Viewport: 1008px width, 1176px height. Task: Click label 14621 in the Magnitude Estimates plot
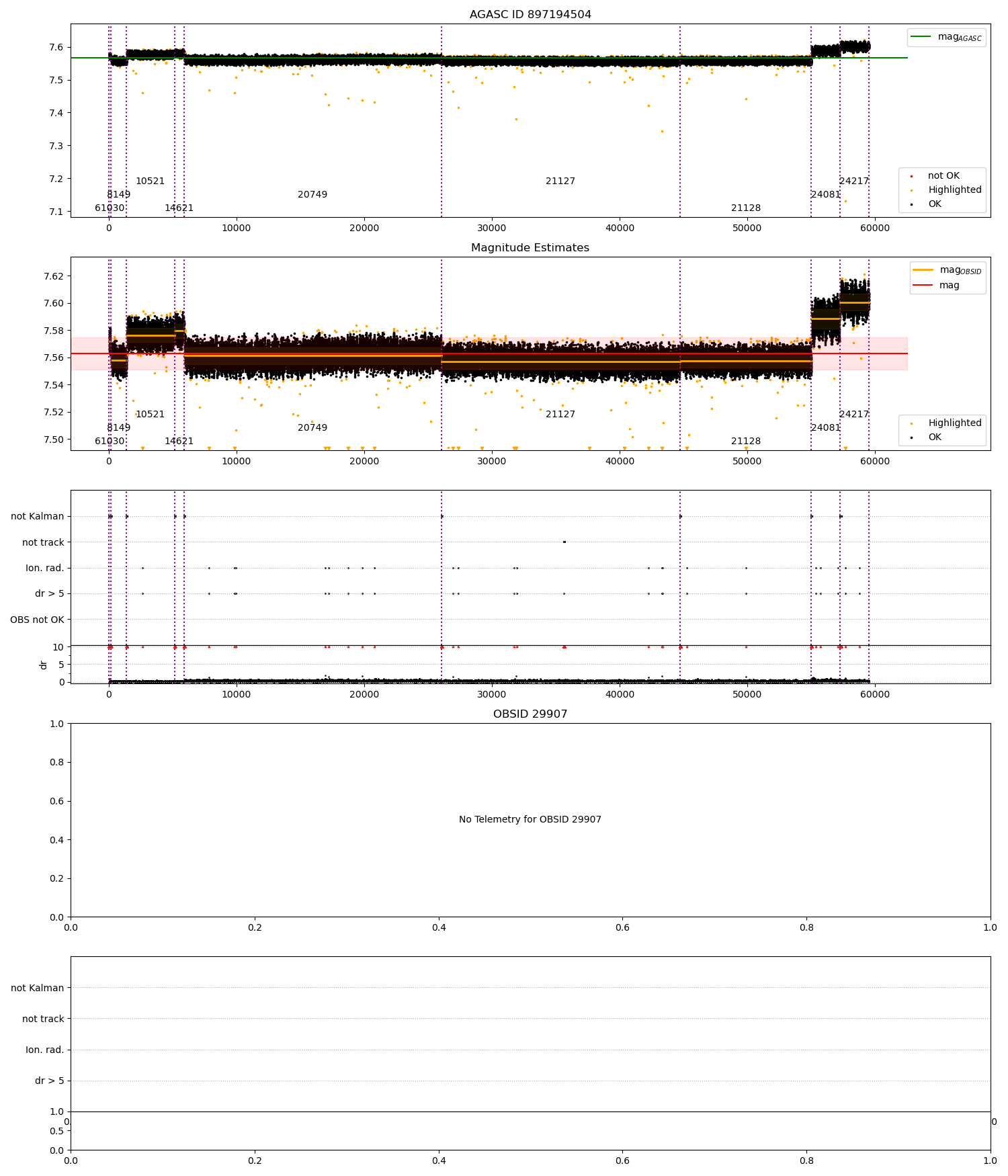click(x=179, y=442)
